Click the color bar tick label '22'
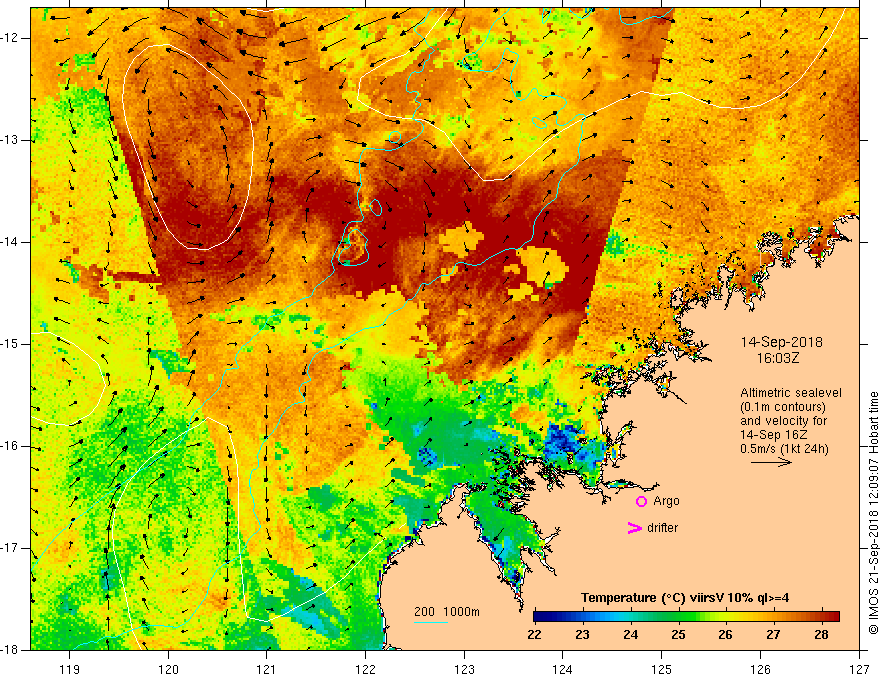The image size is (880, 680). tap(534, 635)
